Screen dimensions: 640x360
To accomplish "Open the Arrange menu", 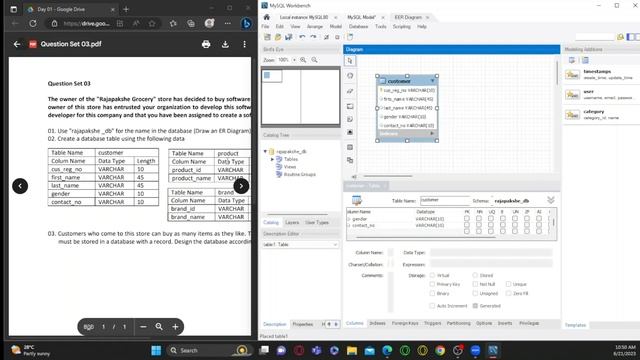I will tap(315, 27).
